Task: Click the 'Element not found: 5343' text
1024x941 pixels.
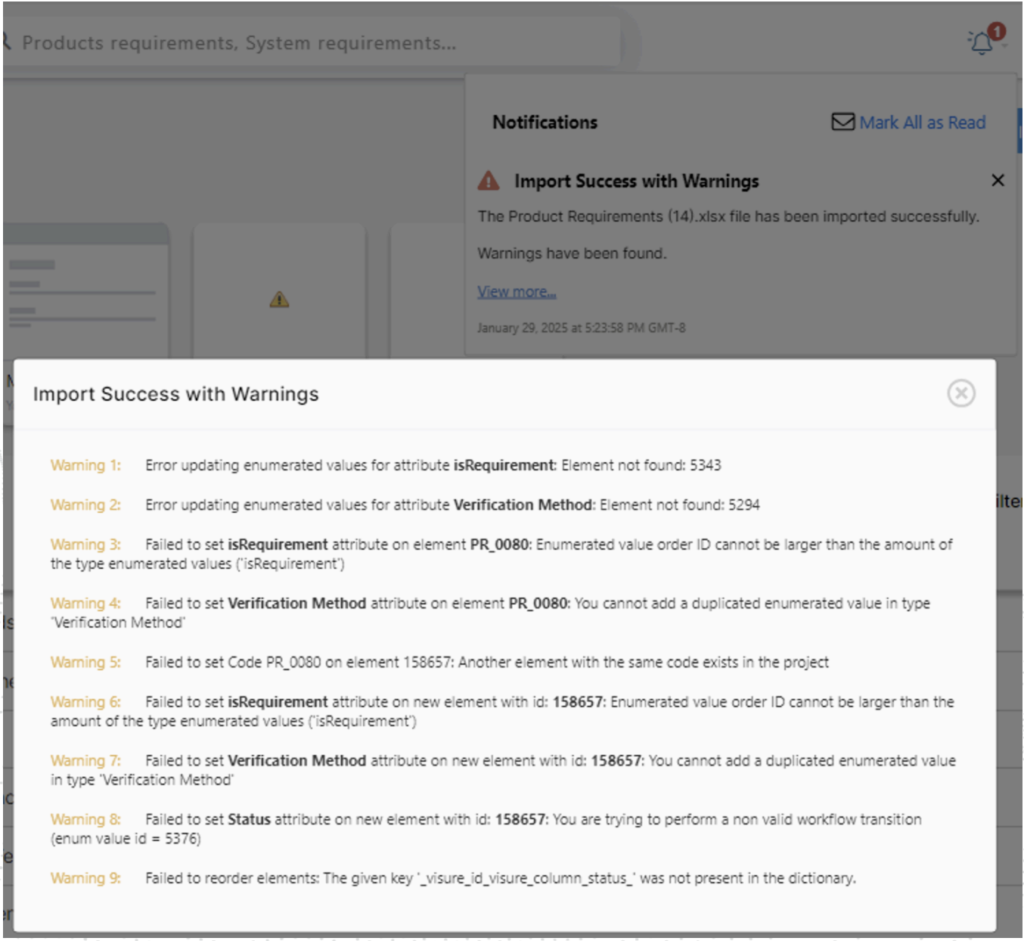Action: pyautogui.click(x=641, y=465)
